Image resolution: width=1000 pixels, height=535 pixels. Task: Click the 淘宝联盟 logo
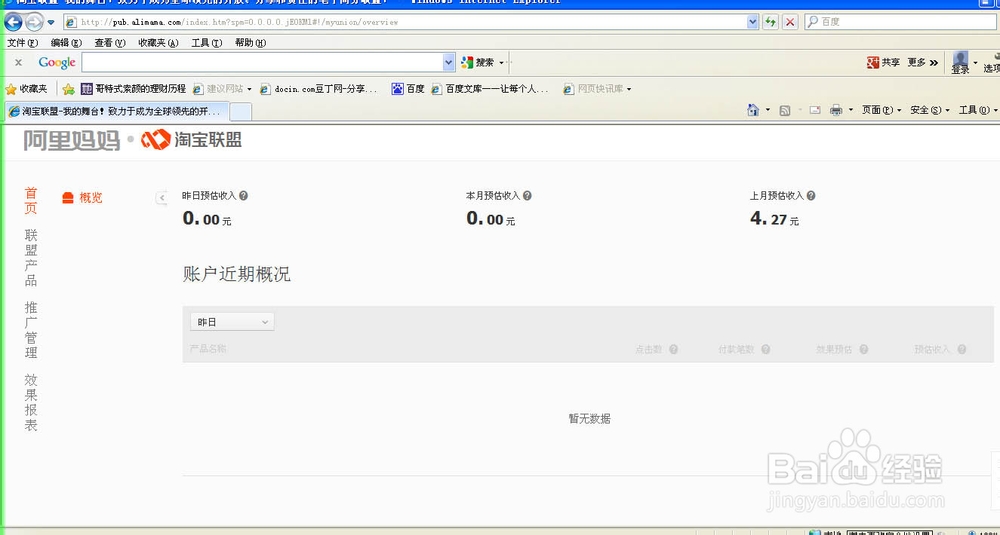pos(191,139)
